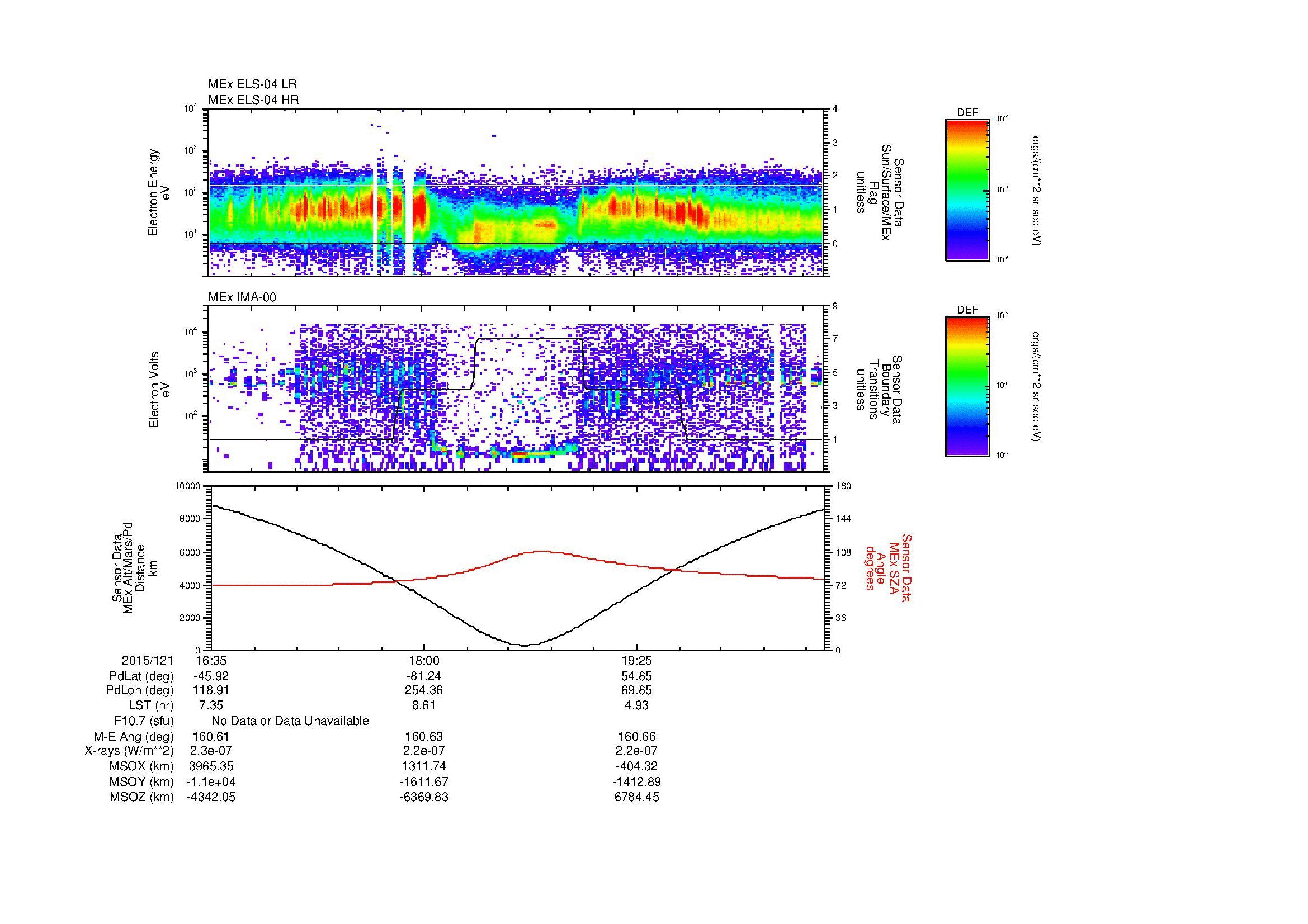Click the 'Electron Energy eV' axis label
Image resolution: width=1308 pixels, height=924 pixels.
coord(159,192)
